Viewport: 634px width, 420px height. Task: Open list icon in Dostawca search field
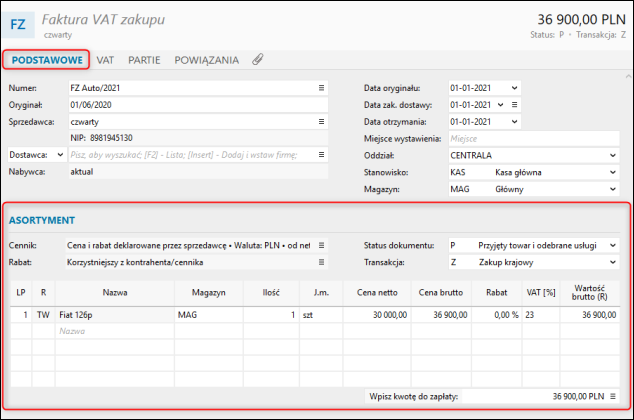click(x=321, y=154)
